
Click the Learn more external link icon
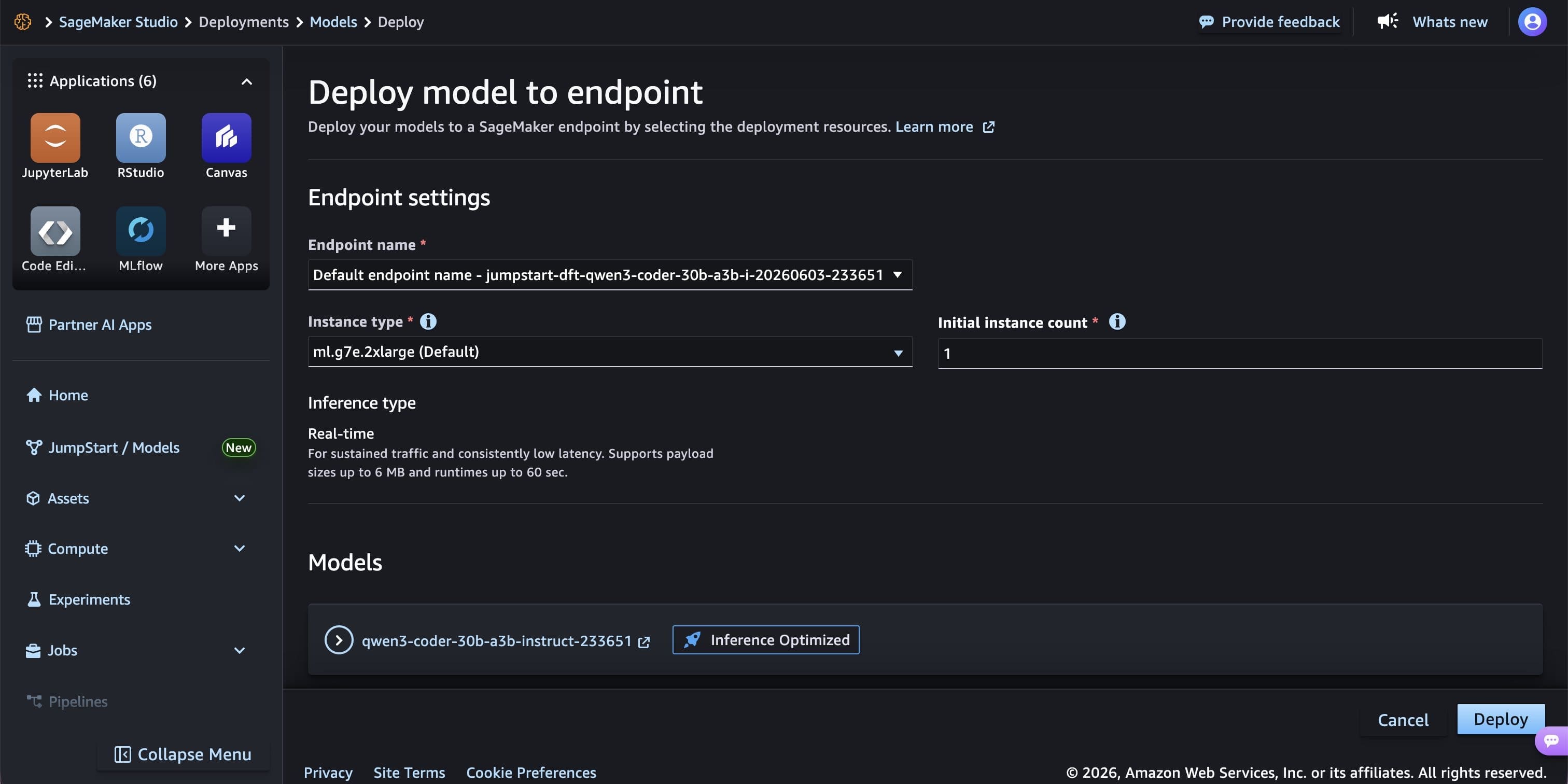point(988,127)
